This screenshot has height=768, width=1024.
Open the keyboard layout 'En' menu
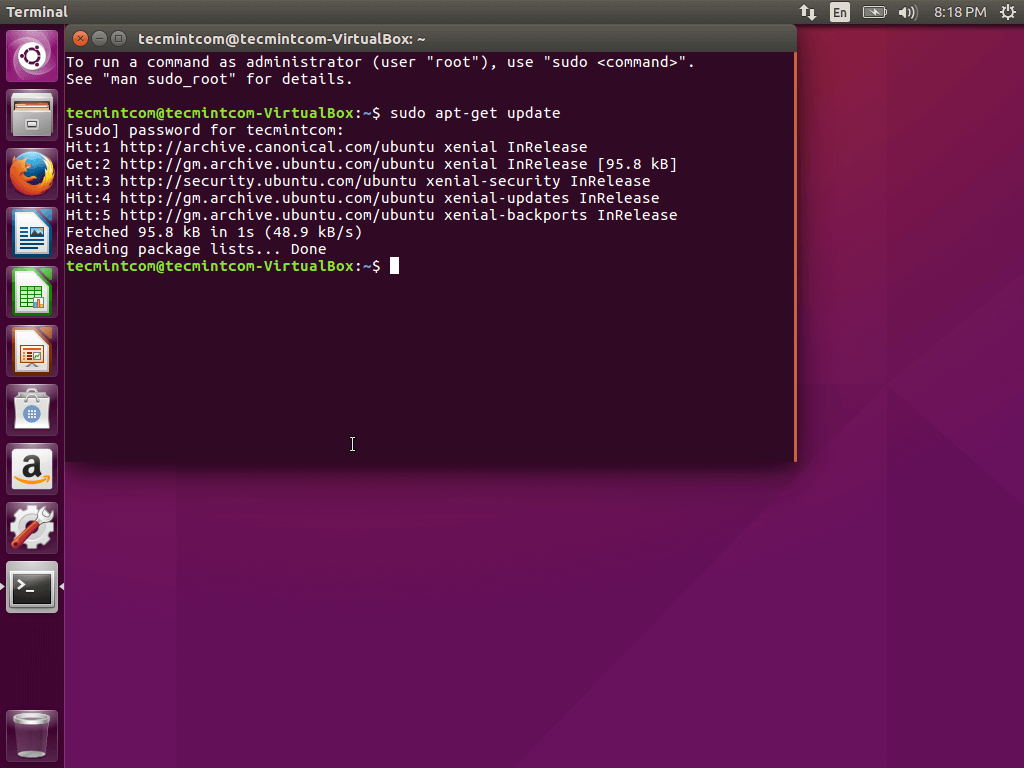(x=840, y=12)
